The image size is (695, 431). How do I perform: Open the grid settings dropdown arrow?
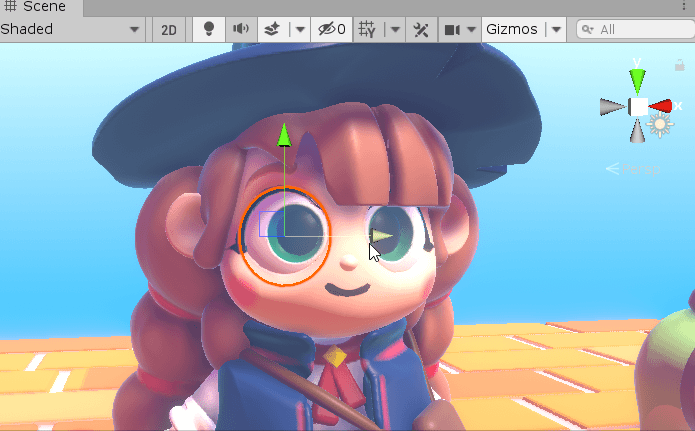(x=395, y=30)
